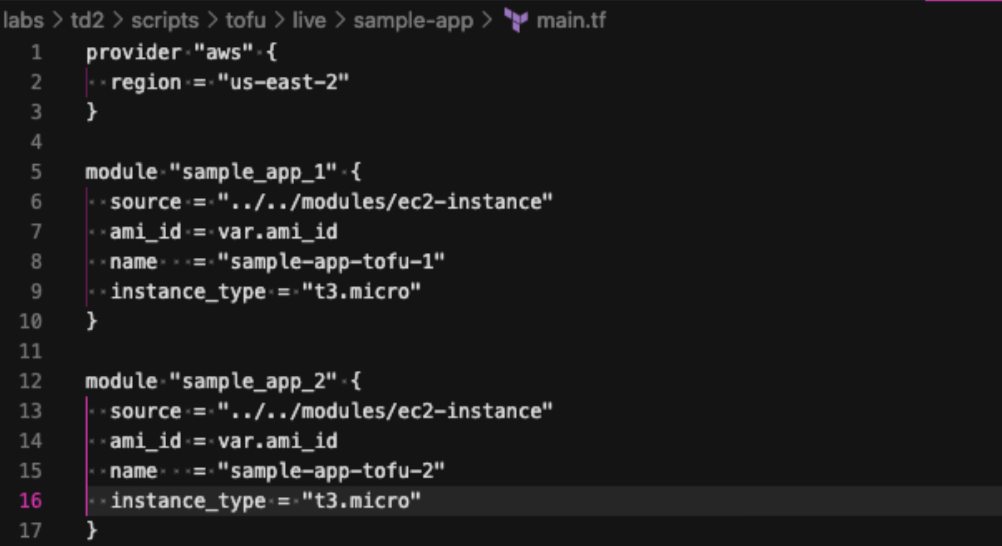
Task: Place the cursor on the "sample-app-tofu-1" name value
Action: 331,261
